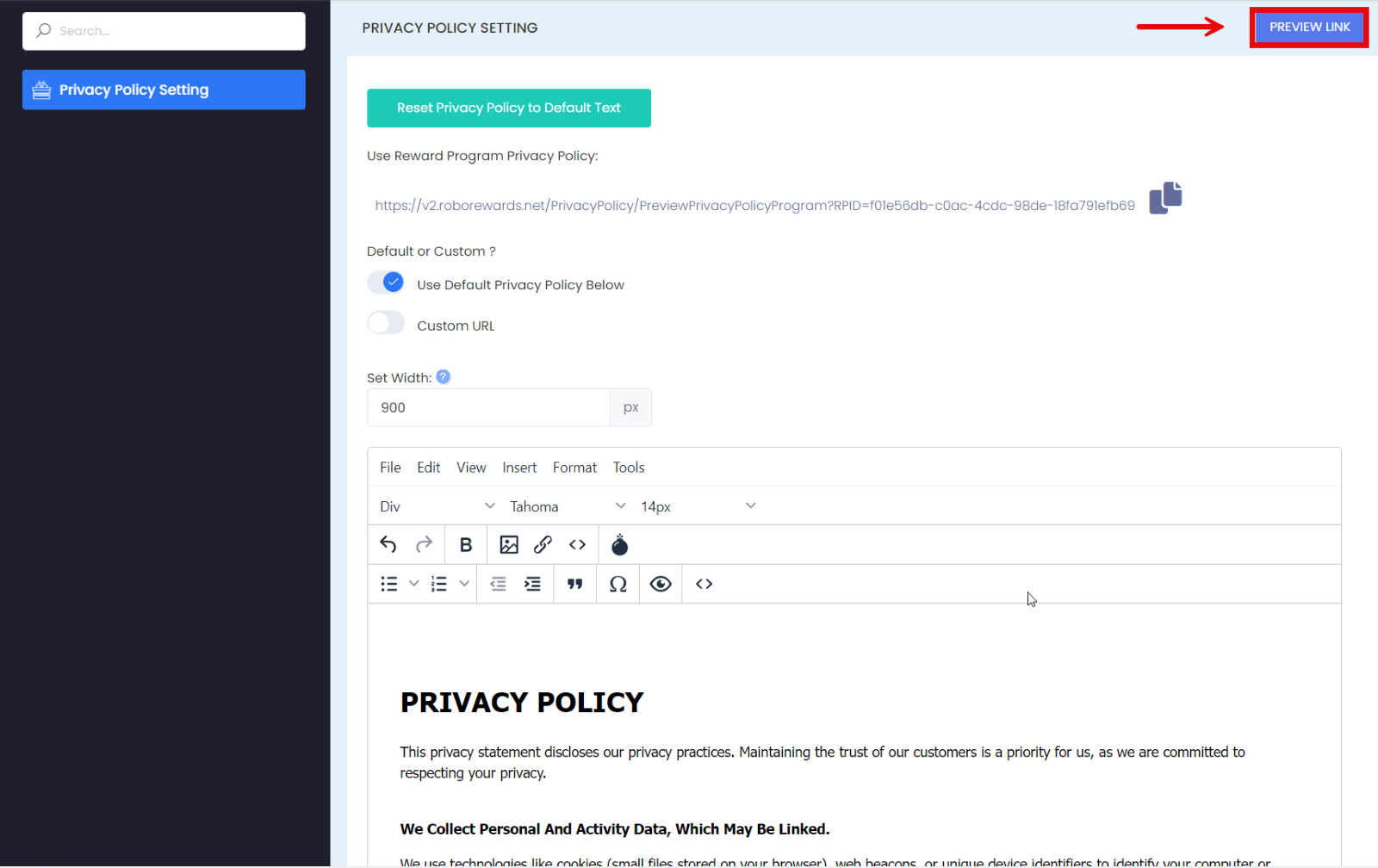Open the Tools menu in the editor
Viewport: 1378px width, 868px height.
629,468
